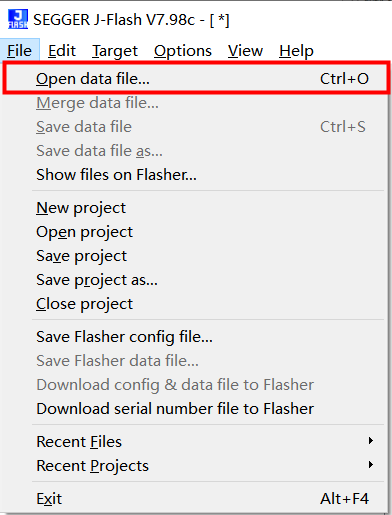Choose Open data file from File menu
The width and height of the screenshot is (392, 515).
[196, 79]
